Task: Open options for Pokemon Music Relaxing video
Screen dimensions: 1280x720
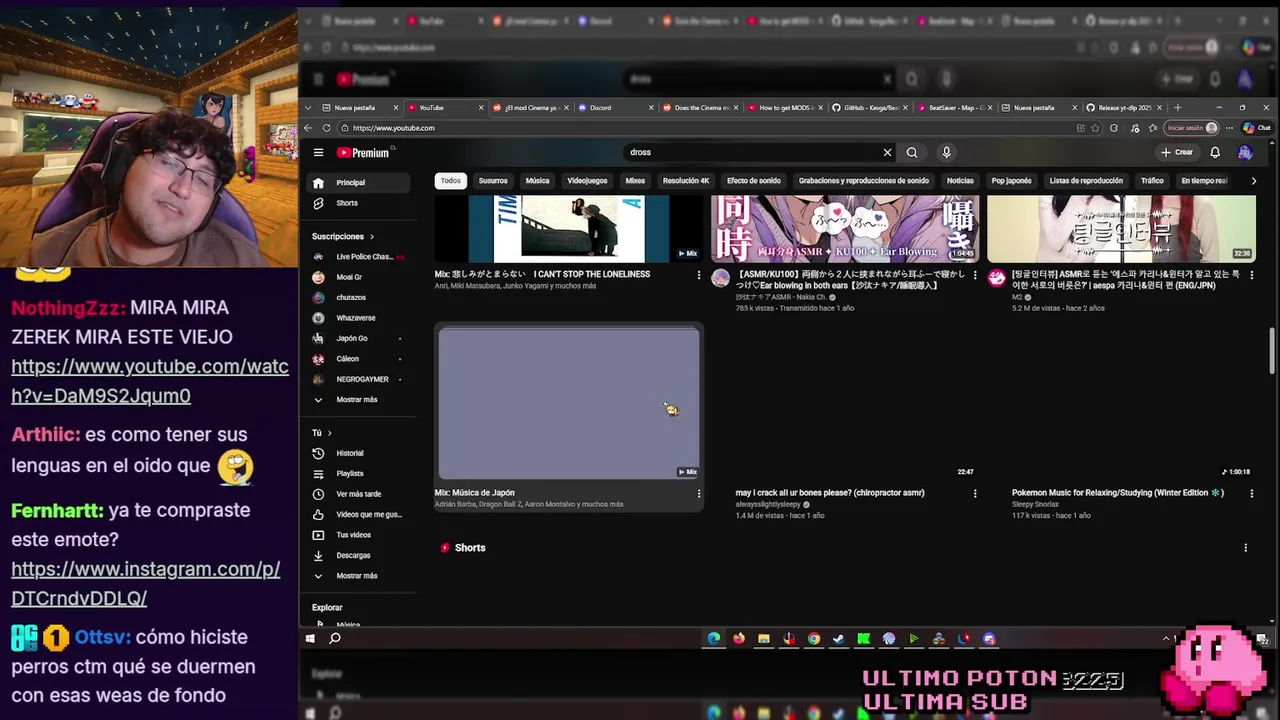Action: pos(1251,493)
